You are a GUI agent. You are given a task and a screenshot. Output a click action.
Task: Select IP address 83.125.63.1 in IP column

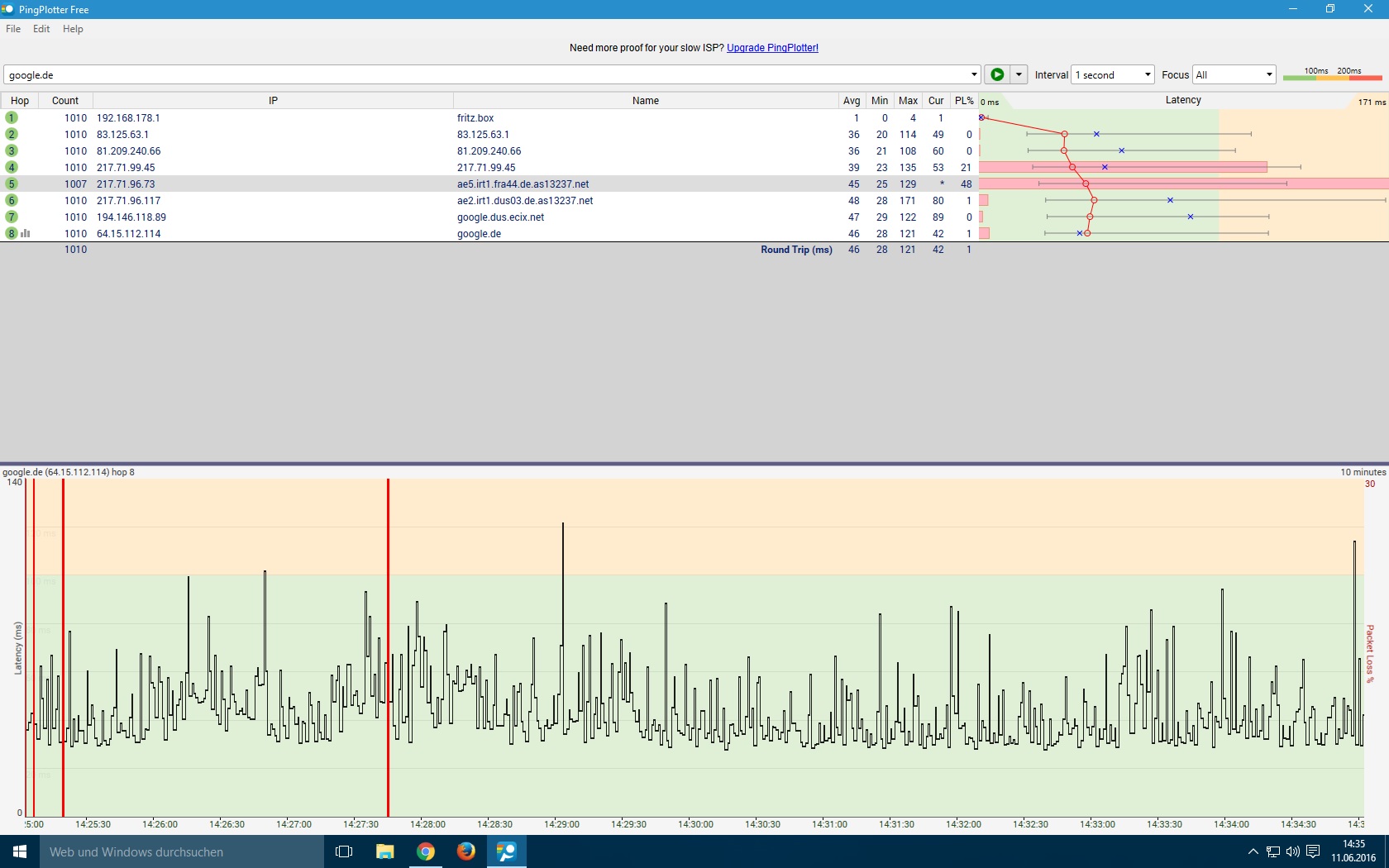(x=122, y=135)
